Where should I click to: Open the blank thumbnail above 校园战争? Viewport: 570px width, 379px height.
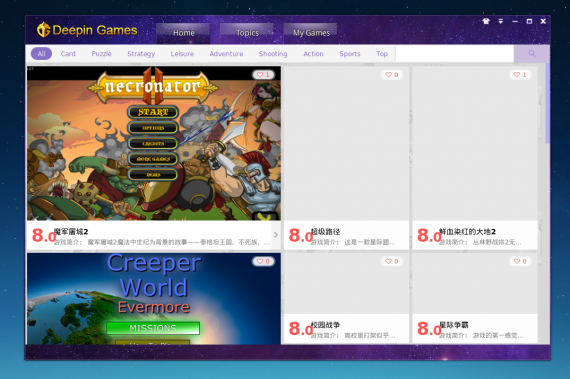click(346, 283)
